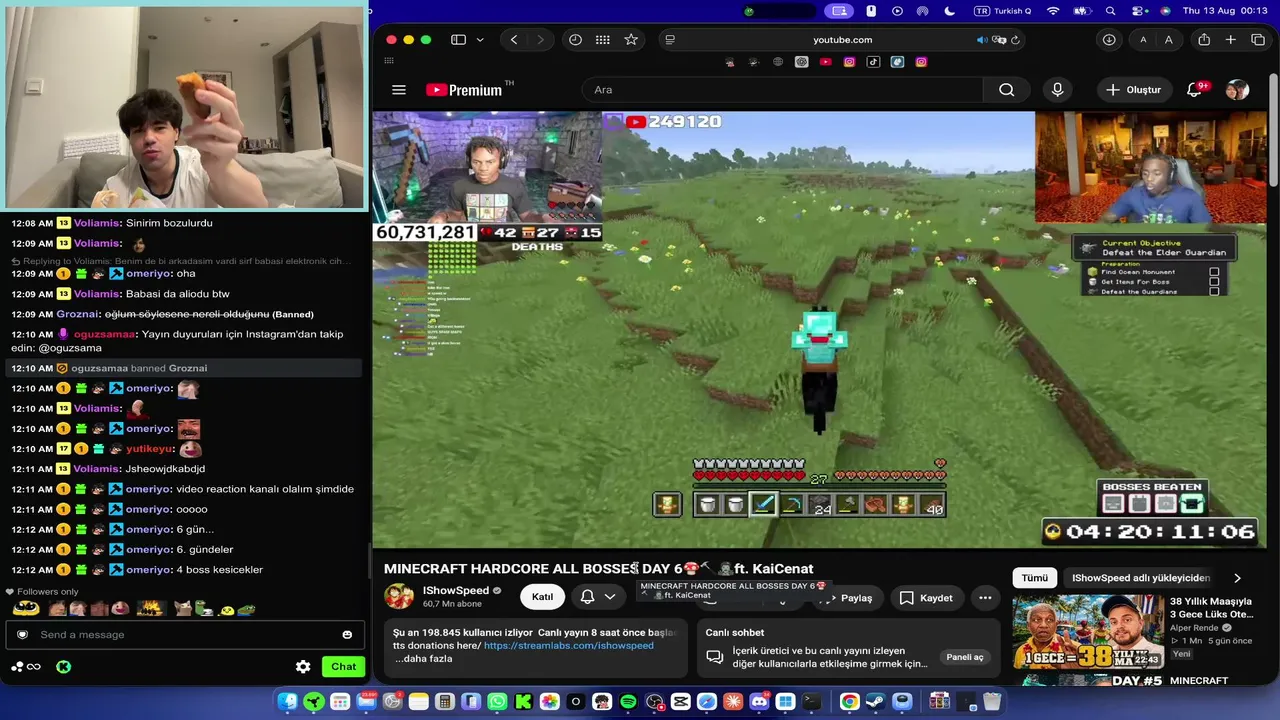Screen dimensions: 1280x720
Task: Open Finder from the Dock
Action: coord(288,702)
